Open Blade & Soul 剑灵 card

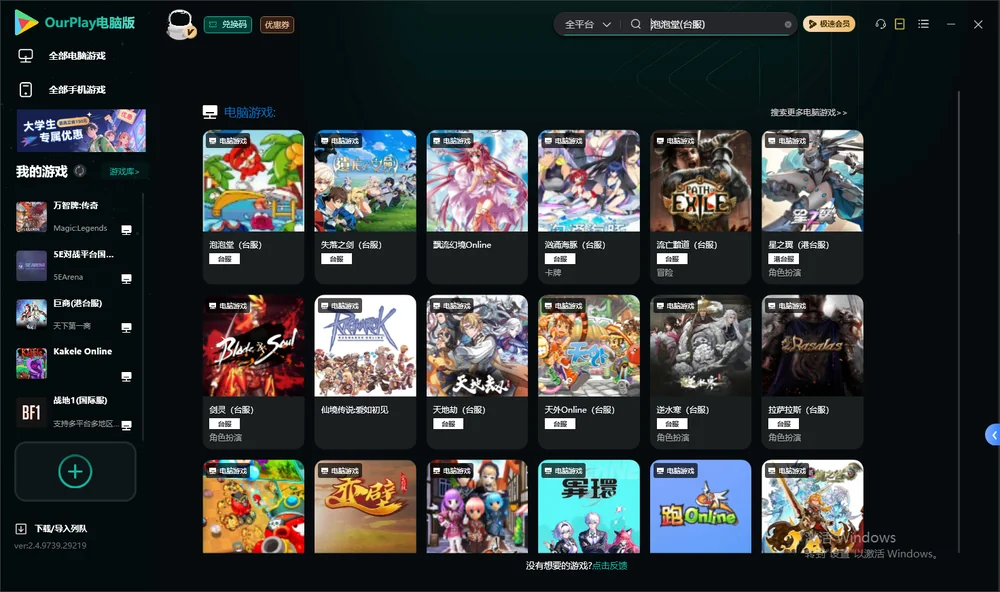pyautogui.click(x=253, y=372)
